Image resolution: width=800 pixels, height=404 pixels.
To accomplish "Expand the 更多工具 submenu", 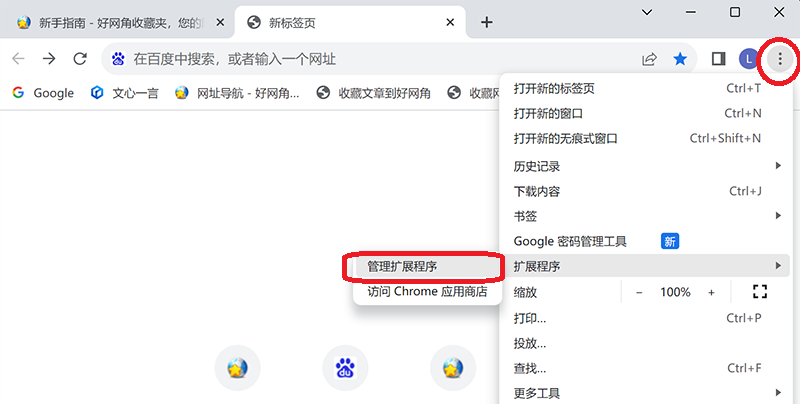I will click(x=647, y=393).
